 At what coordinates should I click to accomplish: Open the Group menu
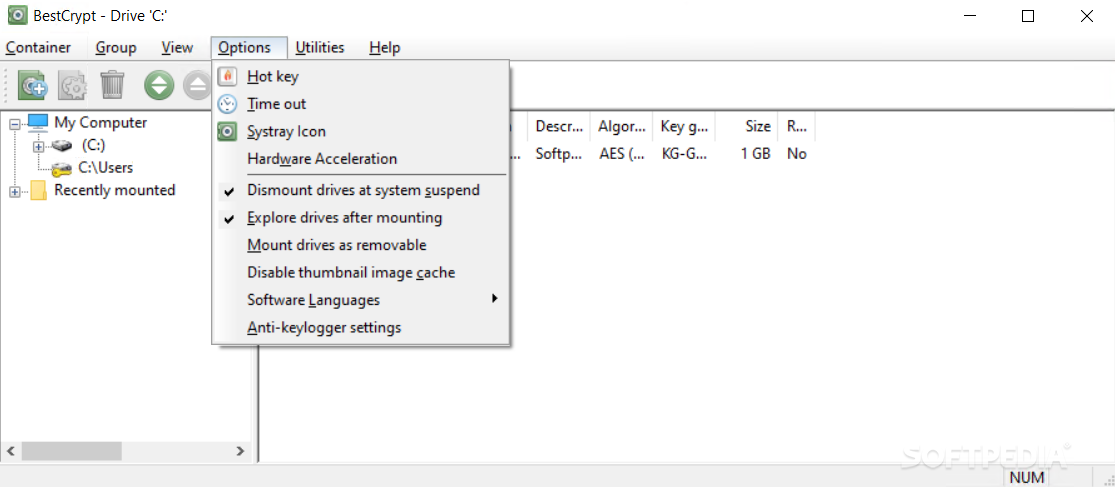pos(116,48)
